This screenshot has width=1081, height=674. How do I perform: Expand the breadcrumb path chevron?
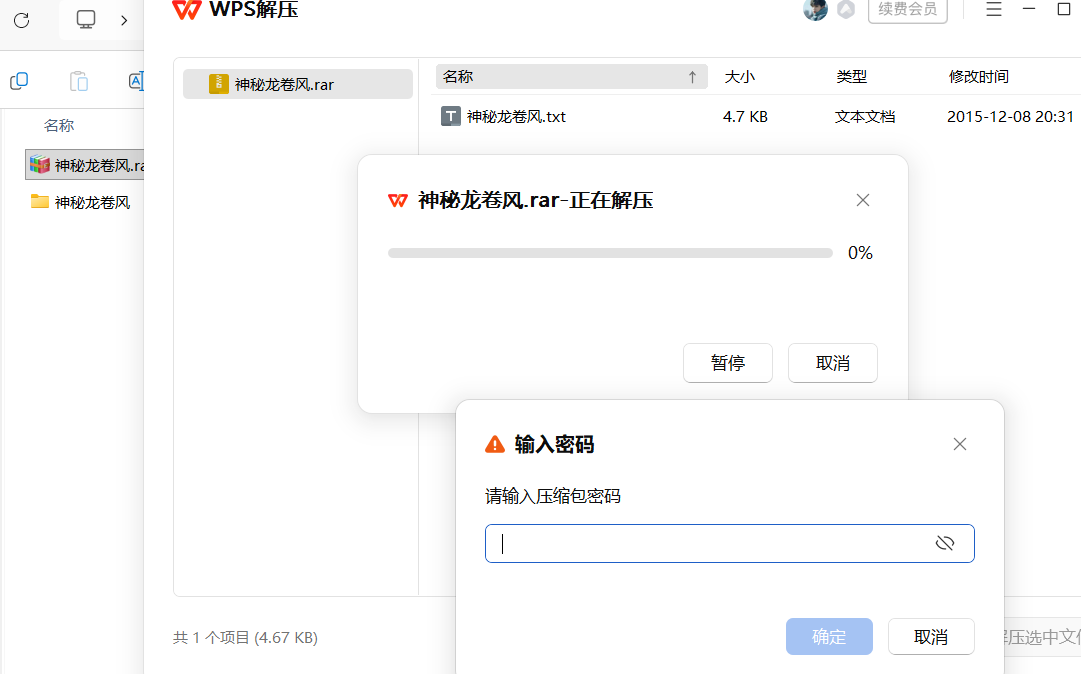click(124, 20)
